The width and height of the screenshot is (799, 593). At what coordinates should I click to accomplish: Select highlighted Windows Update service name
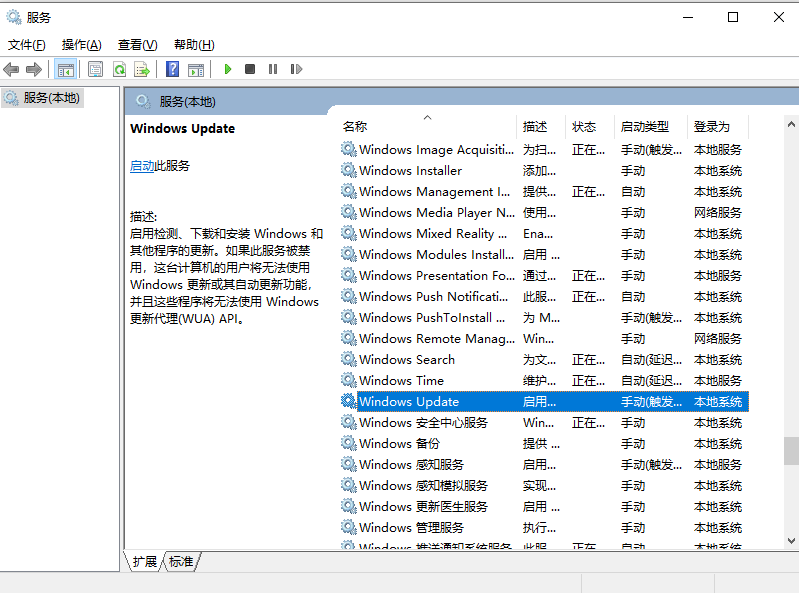pos(409,401)
